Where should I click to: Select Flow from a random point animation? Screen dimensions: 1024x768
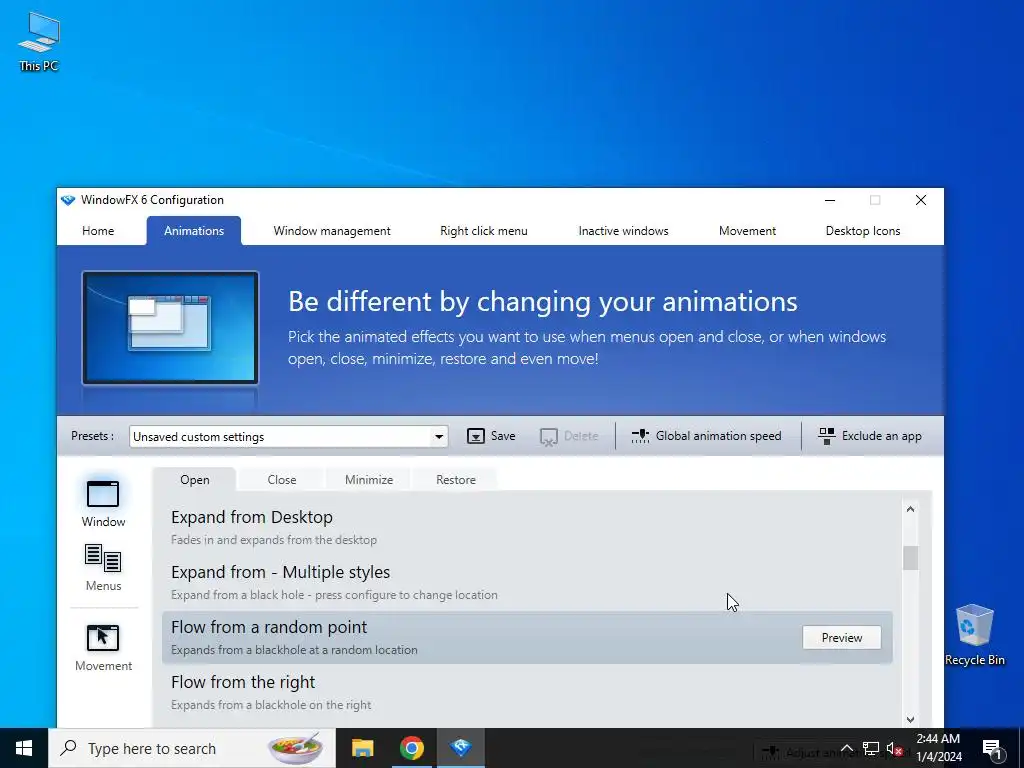point(527,637)
